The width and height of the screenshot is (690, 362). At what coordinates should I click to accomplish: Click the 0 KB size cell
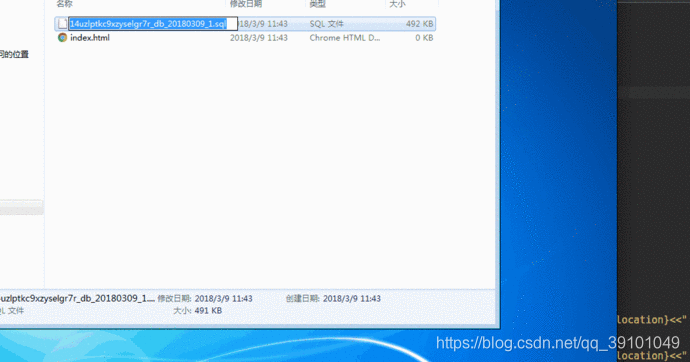coord(424,38)
